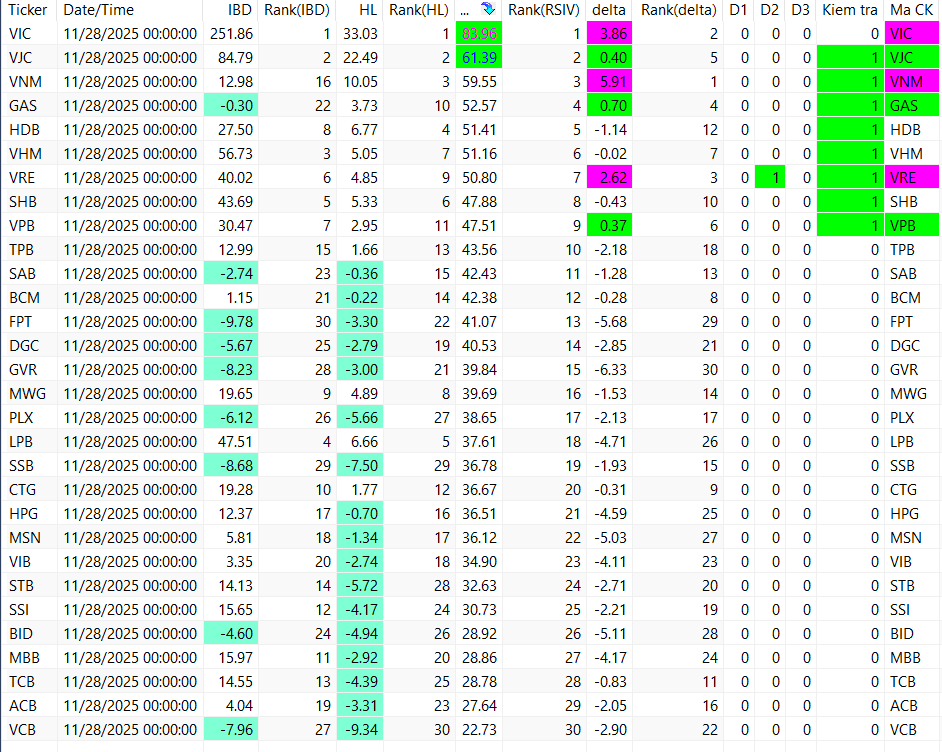Click the magenta VRE cell in Ma CK

click(x=911, y=178)
